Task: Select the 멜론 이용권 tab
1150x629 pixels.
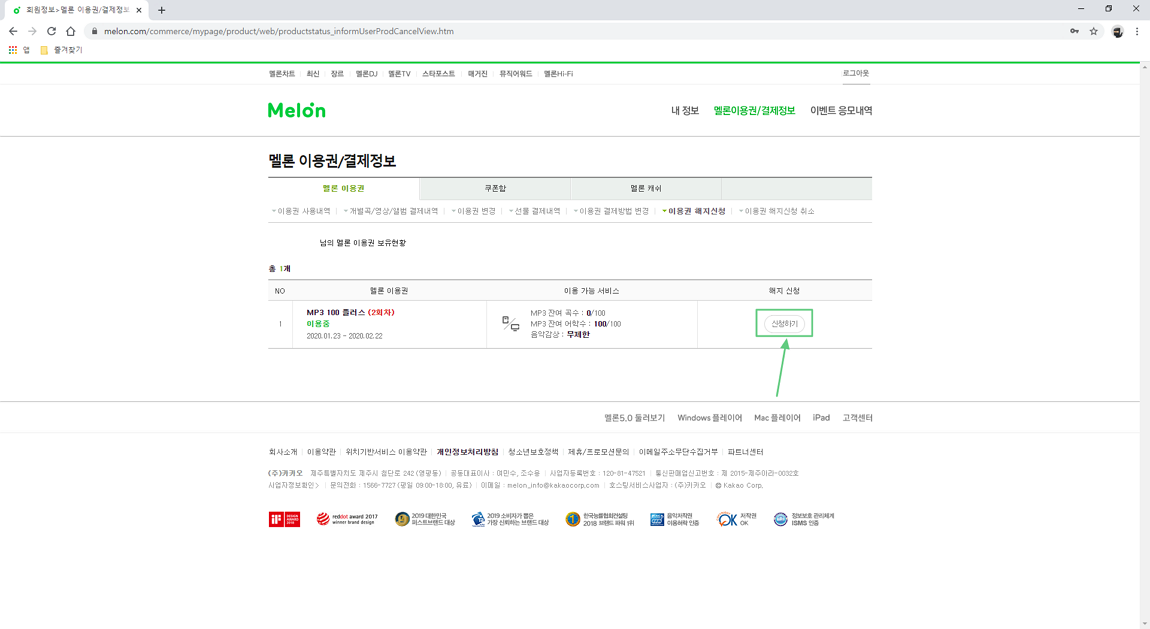Action: pyautogui.click(x=343, y=188)
